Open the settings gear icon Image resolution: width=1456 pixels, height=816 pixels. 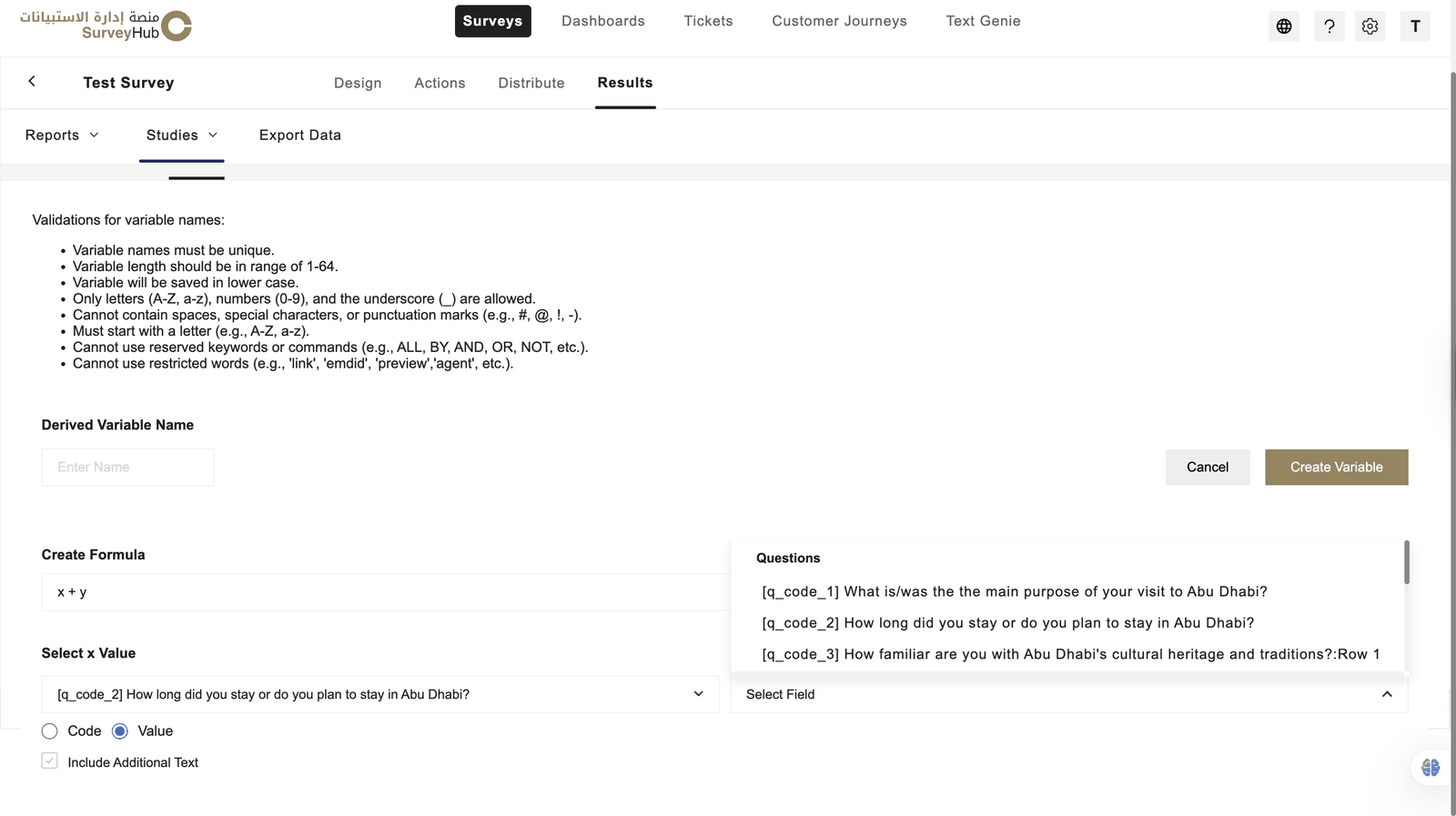1370,26
